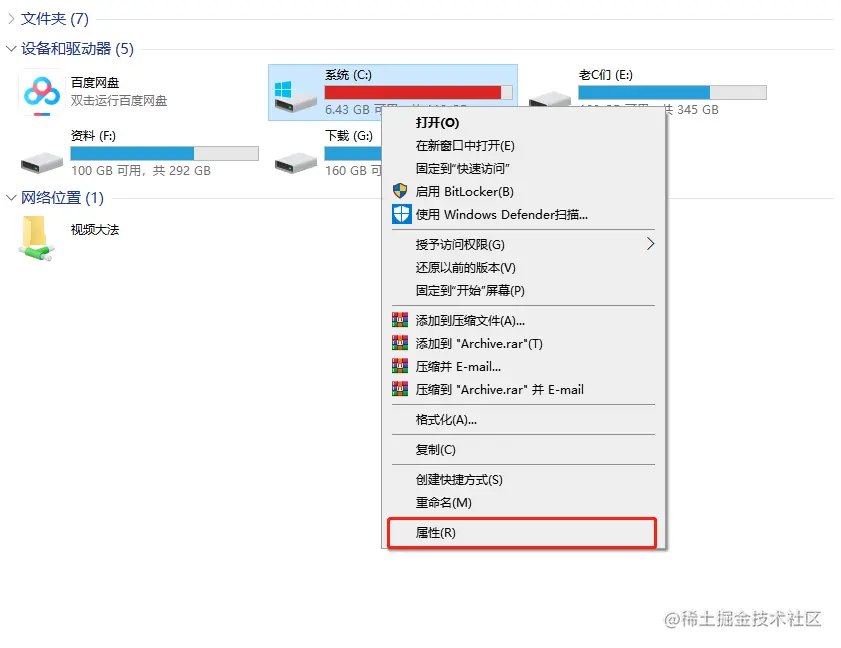The width and height of the screenshot is (841, 648).
Task: Click the 网络位置 (1) heading text
Action: point(62,198)
